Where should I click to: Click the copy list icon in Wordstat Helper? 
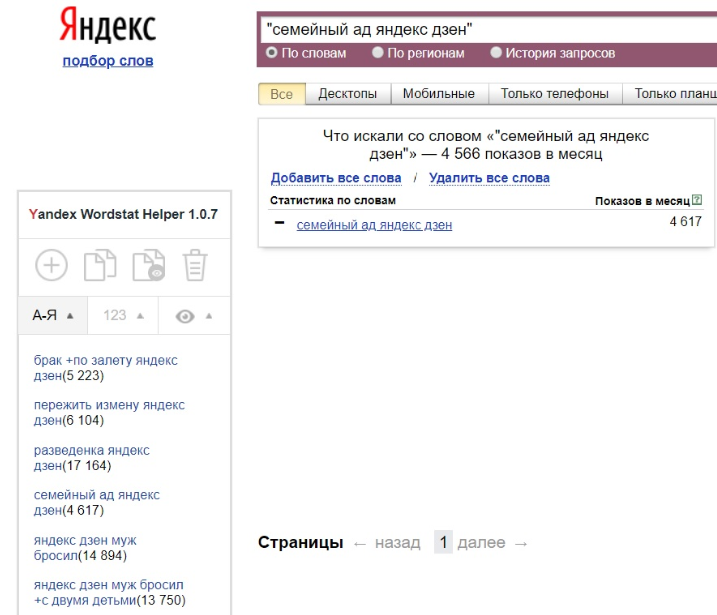pos(101,265)
